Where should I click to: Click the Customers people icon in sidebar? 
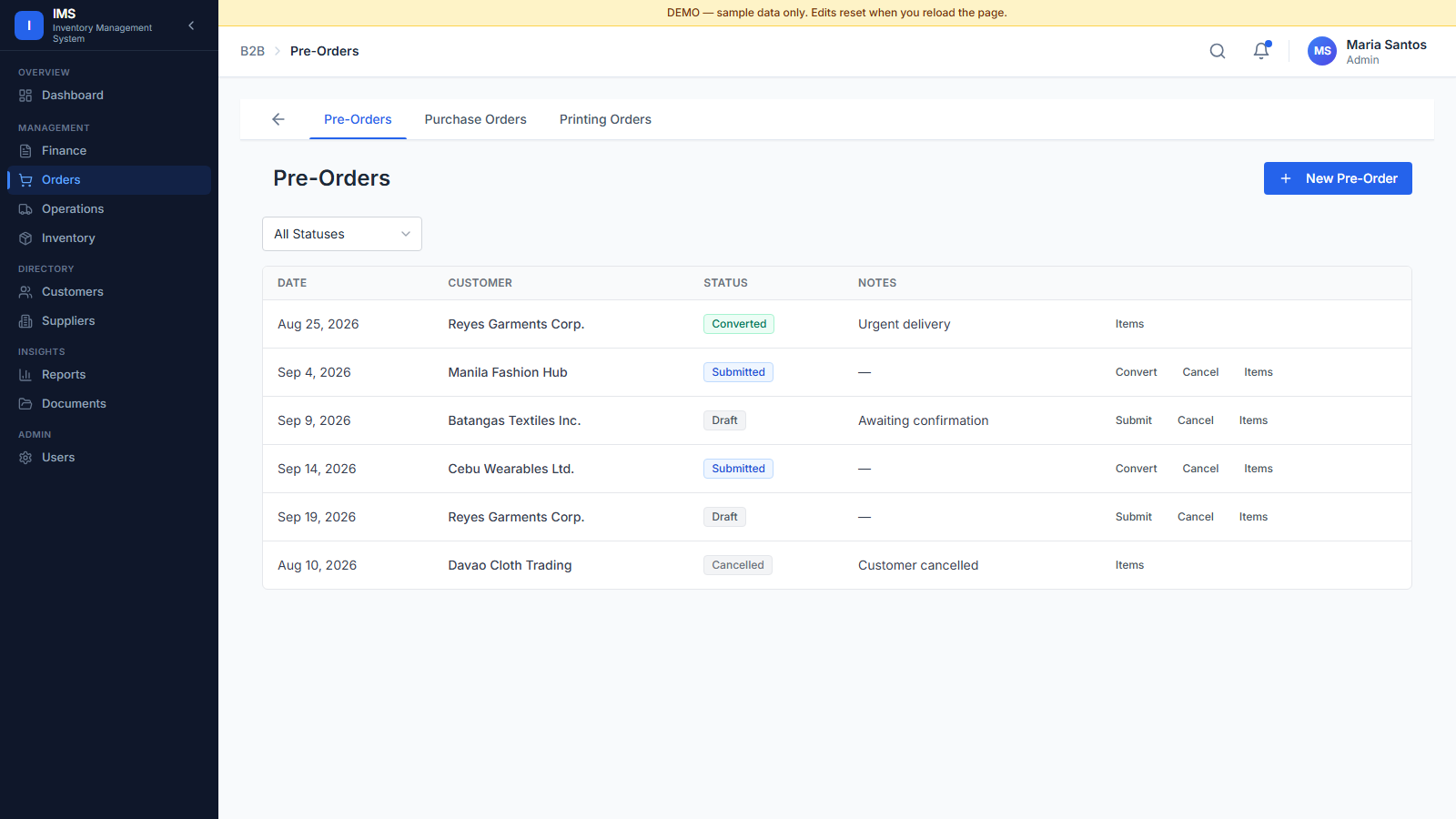[x=25, y=292]
